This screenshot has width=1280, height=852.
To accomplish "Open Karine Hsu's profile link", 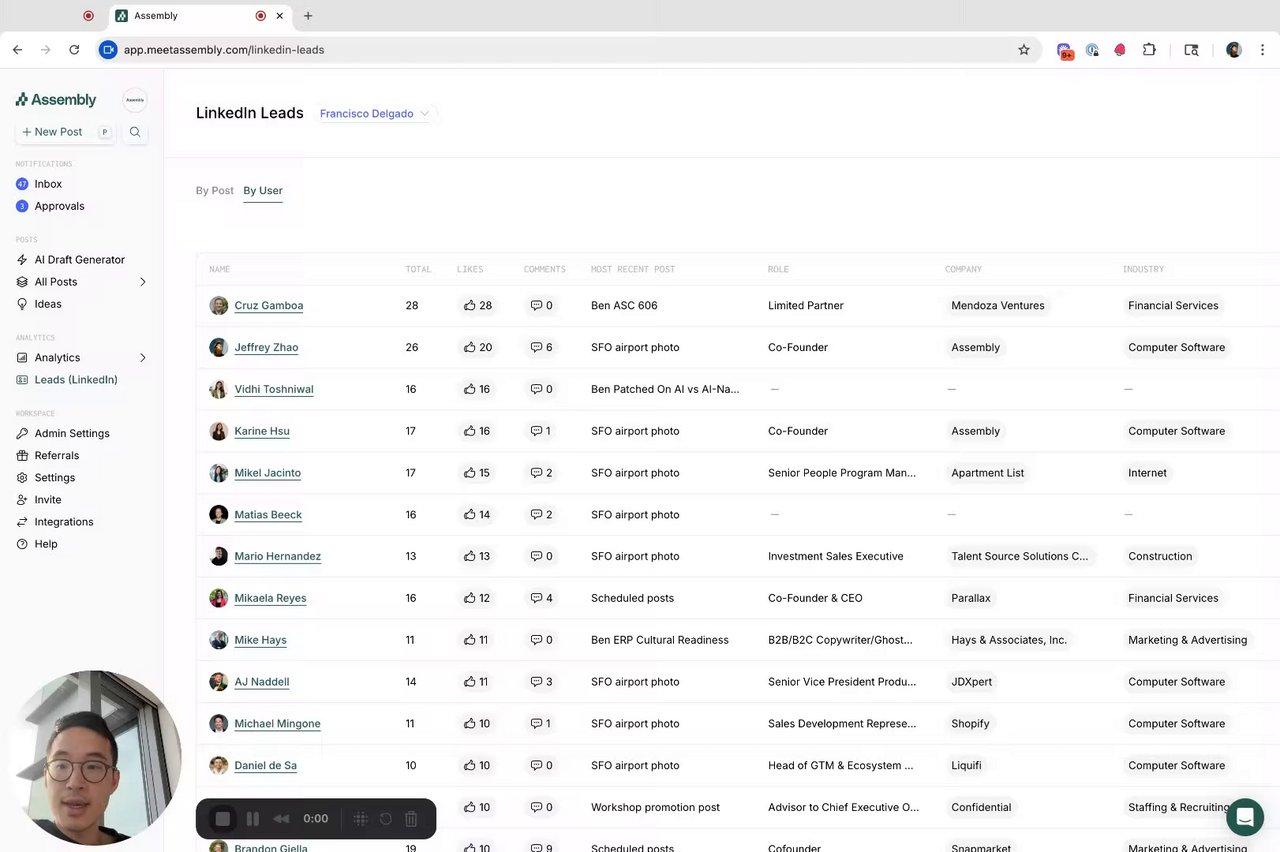I will coord(262,432).
